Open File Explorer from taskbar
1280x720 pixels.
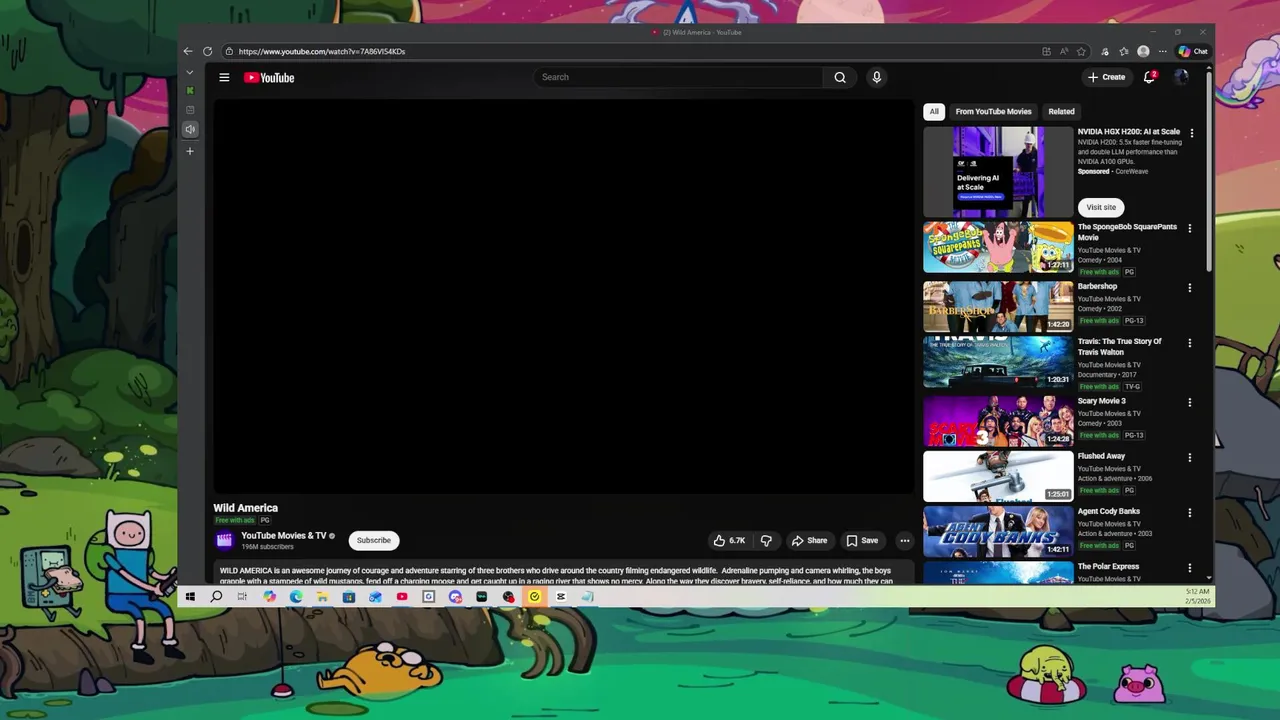tap(322, 597)
